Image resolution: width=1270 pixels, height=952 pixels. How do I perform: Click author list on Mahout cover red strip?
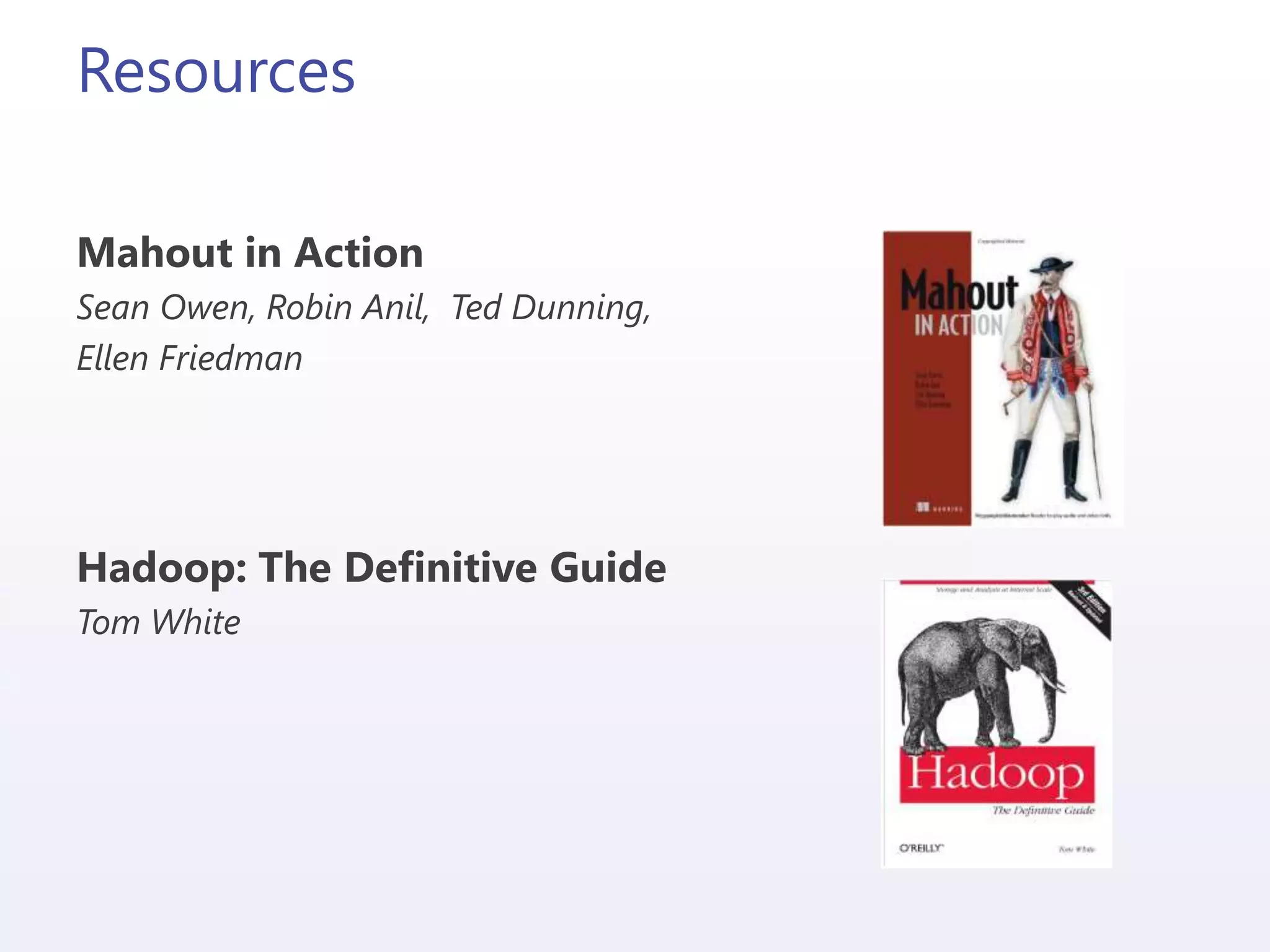pyautogui.click(x=933, y=390)
